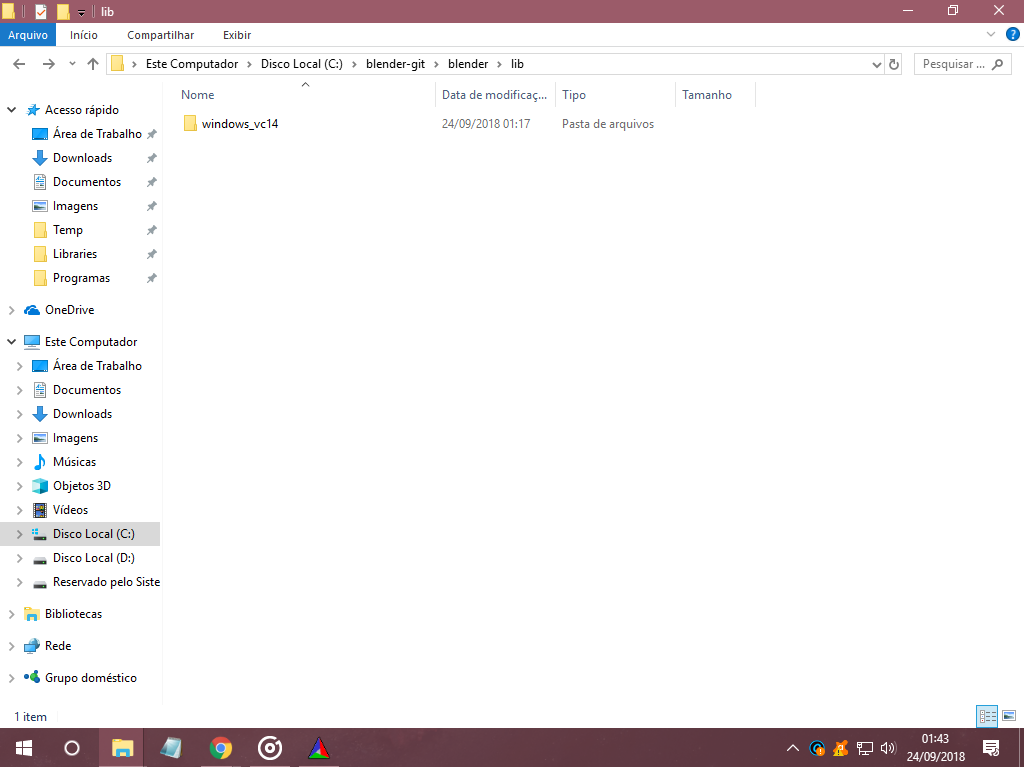Image resolution: width=1024 pixels, height=767 pixels.
Task: Open the network tray icon
Action: [865, 748]
